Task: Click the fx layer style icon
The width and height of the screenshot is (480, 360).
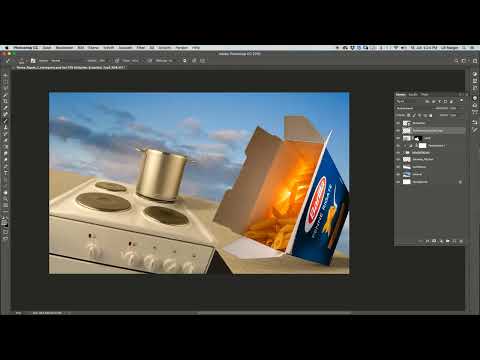Action: pos(427,241)
